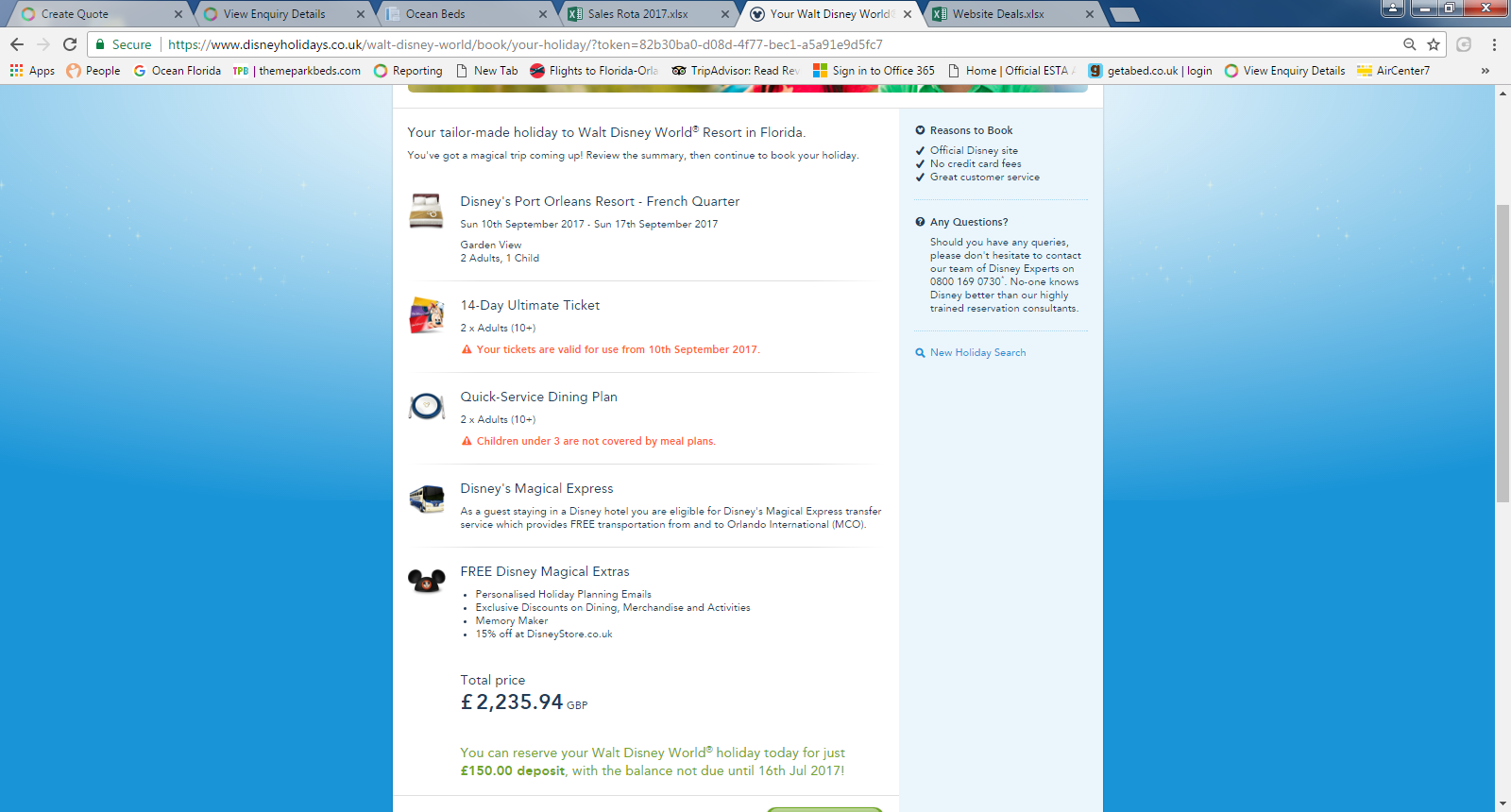Click the New Holiday Search link
The height and width of the screenshot is (812, 1511).
pos(977,353)
